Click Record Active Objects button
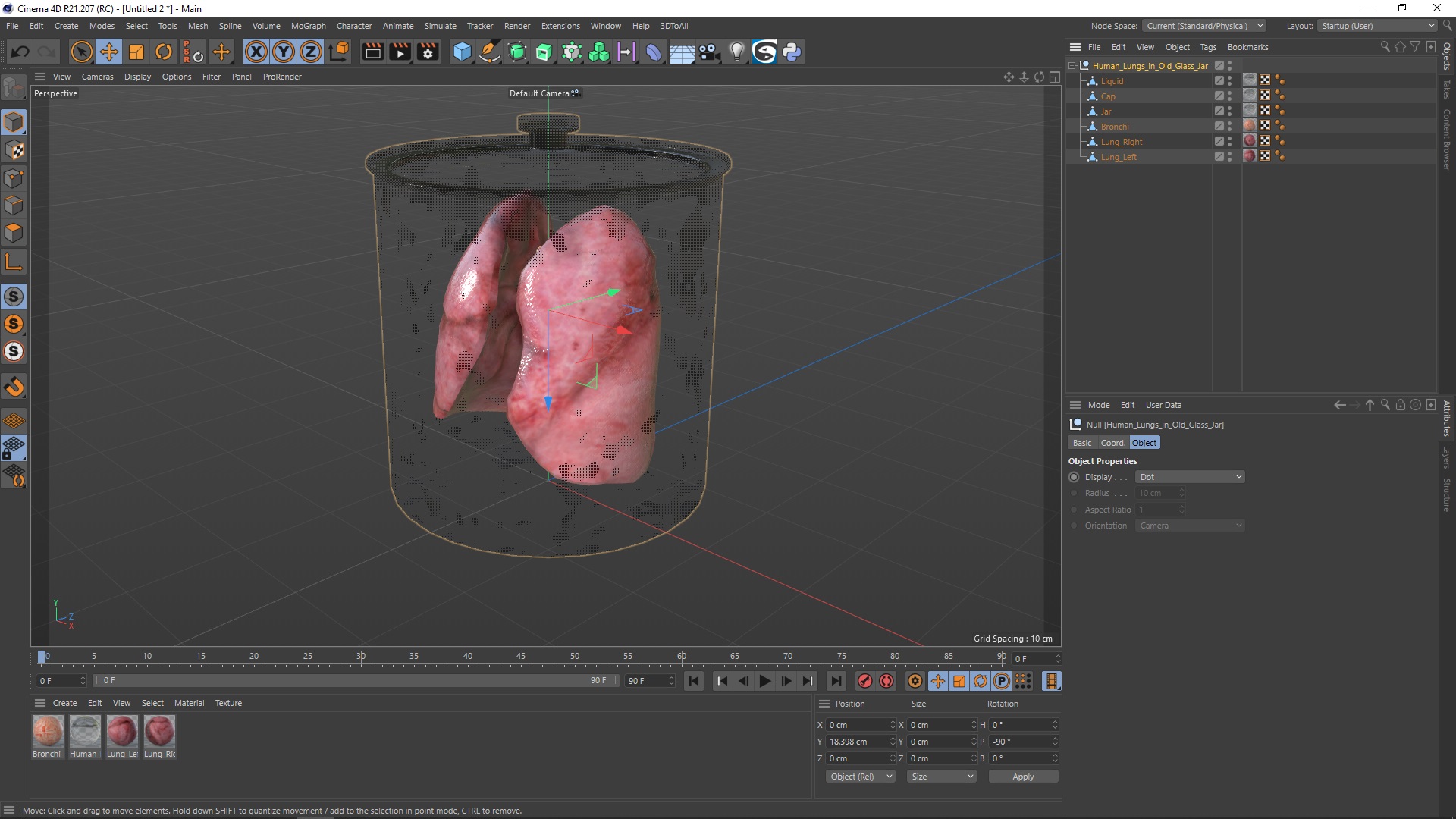 pos(864,681)
